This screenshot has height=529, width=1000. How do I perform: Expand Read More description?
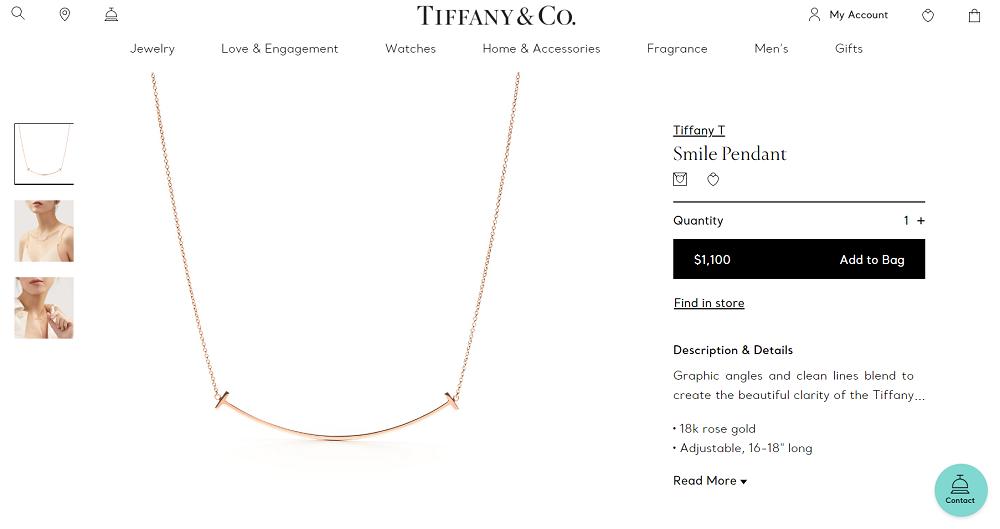710,481
